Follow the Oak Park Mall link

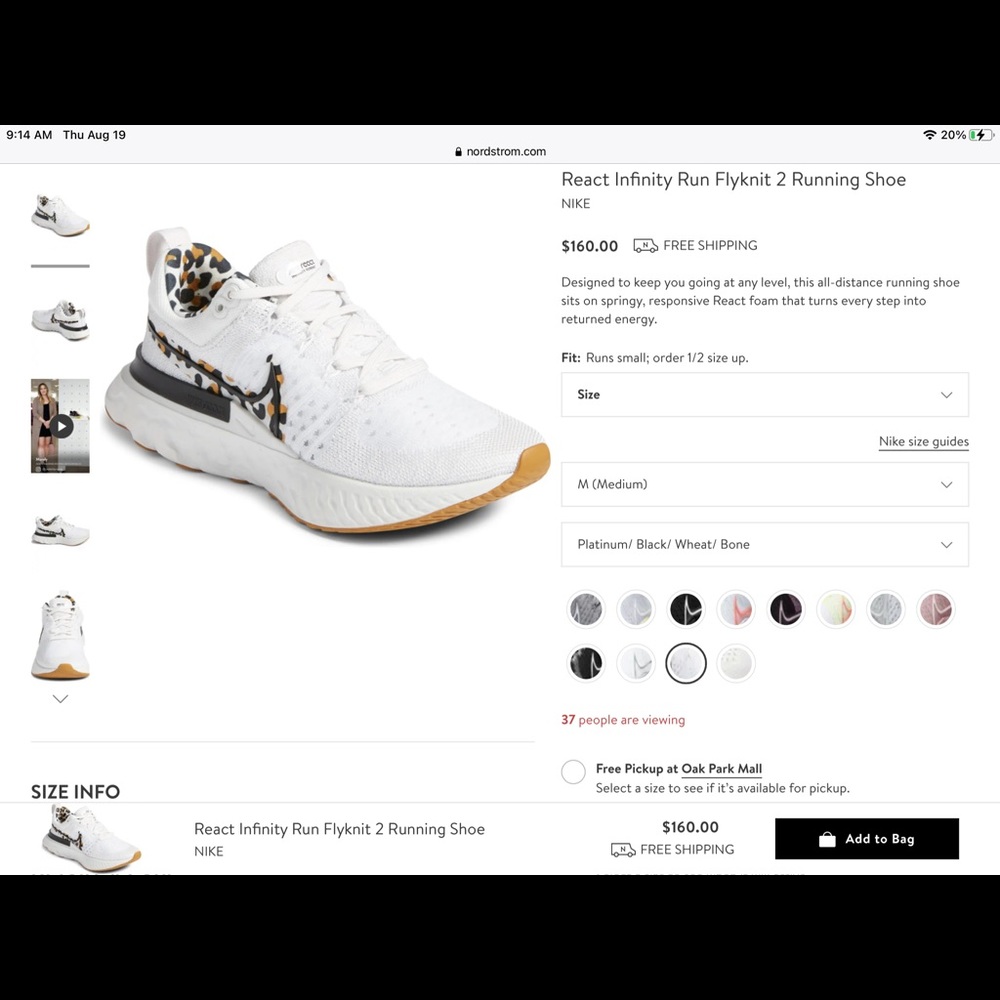[x=721, y=768]
